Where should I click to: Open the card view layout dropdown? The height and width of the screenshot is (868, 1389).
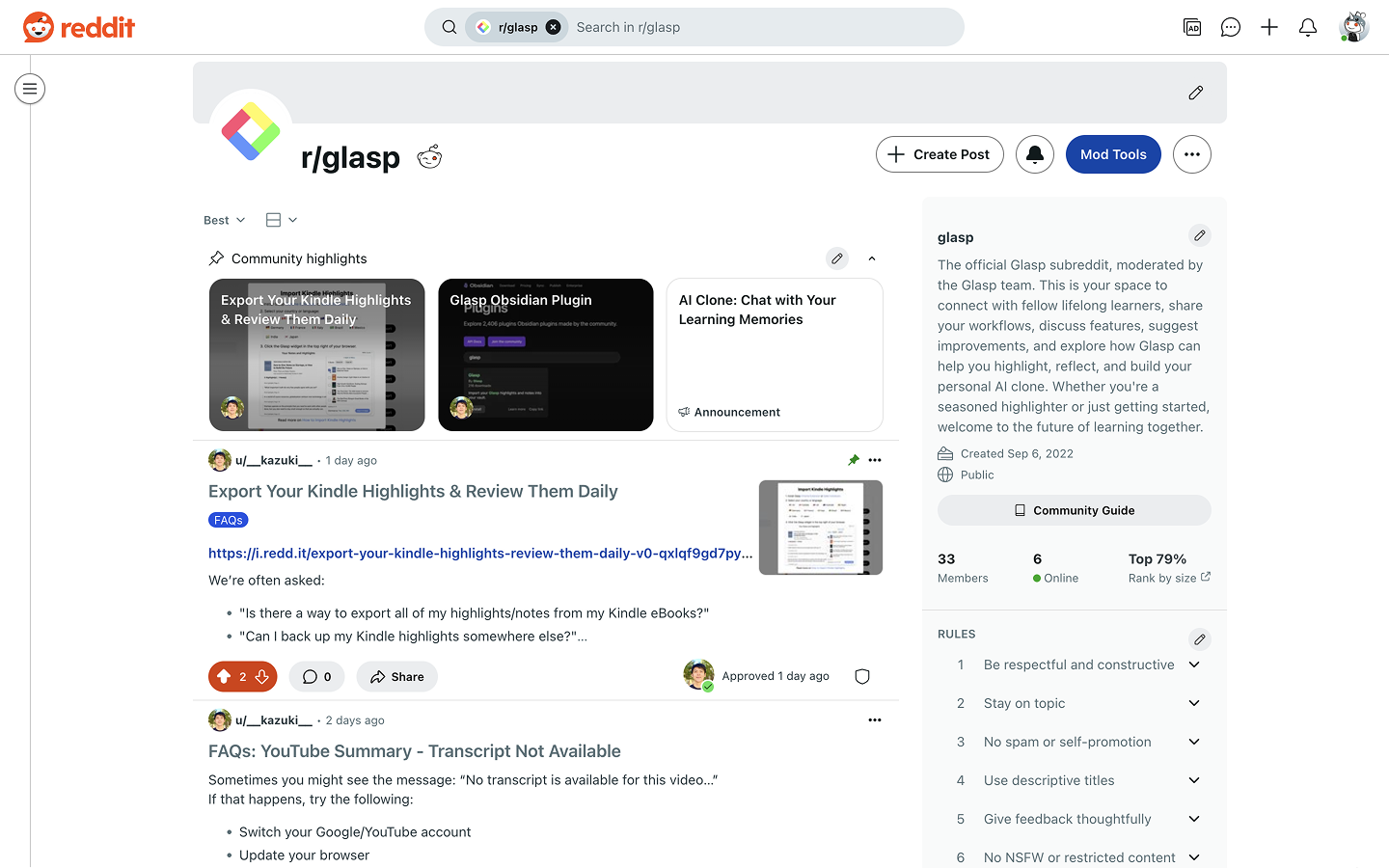[x=281, y=220]
